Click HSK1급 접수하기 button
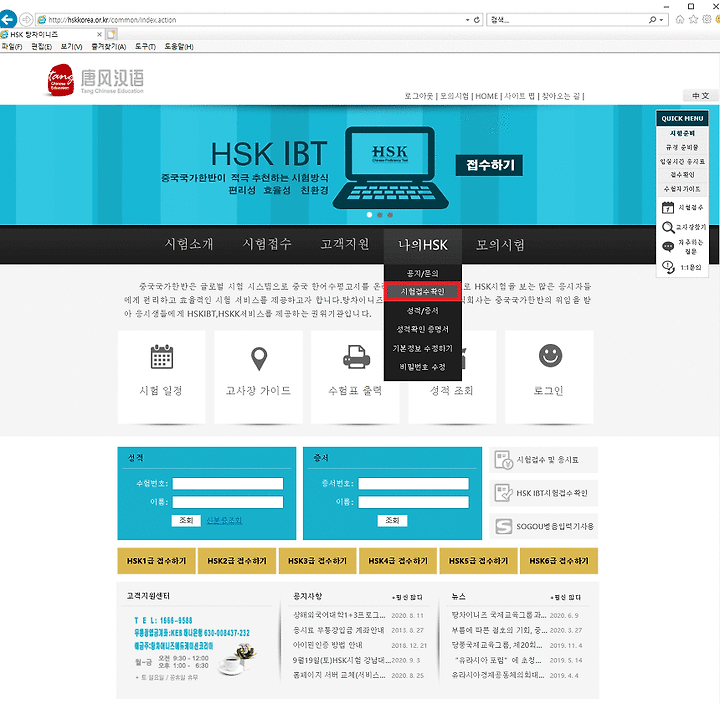The width and height of the screenshot is (720, 704). [157, 561]
